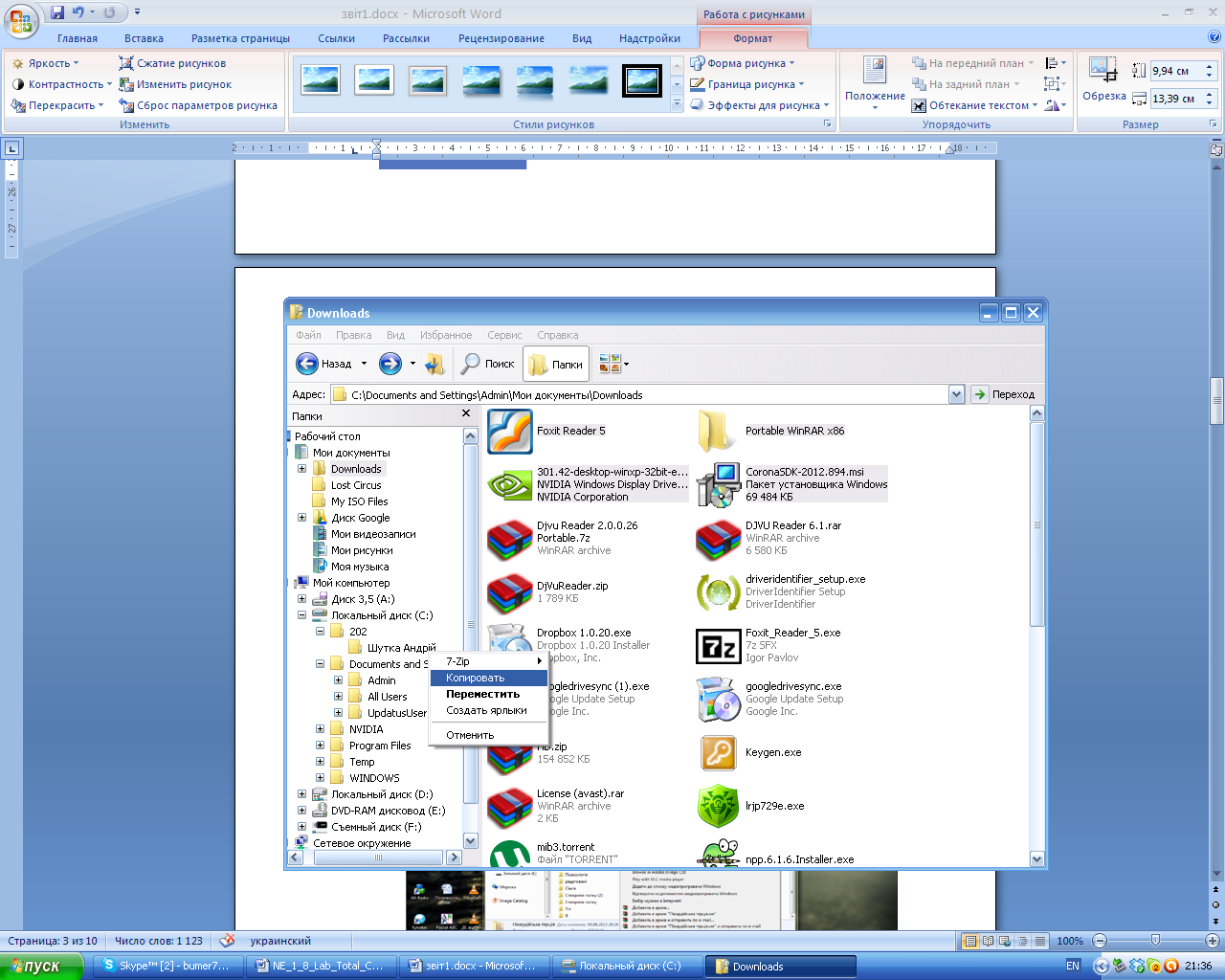Click Сжатие рисунков compress pictures

click(x=172, y=63)
